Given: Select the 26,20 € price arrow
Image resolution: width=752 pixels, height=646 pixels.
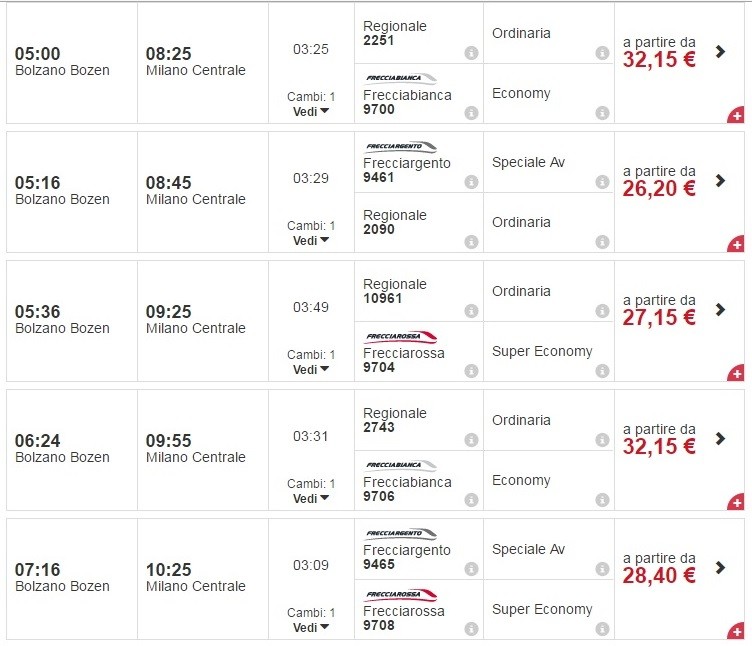Looking at the screenshot, I should coord(720,181).
